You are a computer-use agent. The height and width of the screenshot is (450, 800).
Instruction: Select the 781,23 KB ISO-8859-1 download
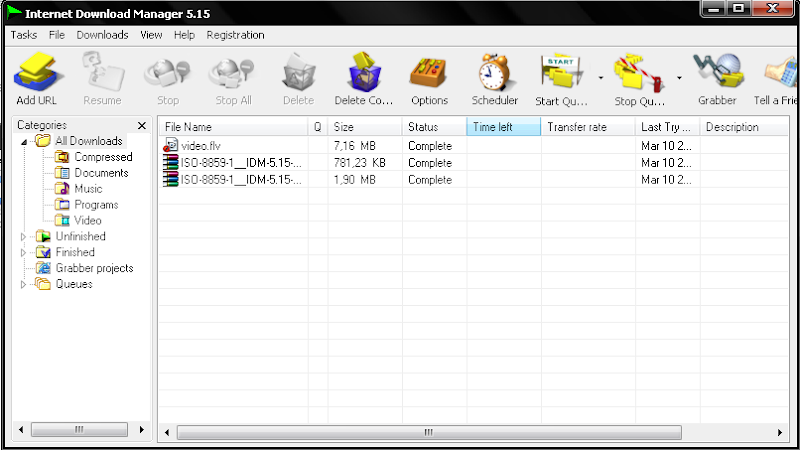(x=473, y=163)
